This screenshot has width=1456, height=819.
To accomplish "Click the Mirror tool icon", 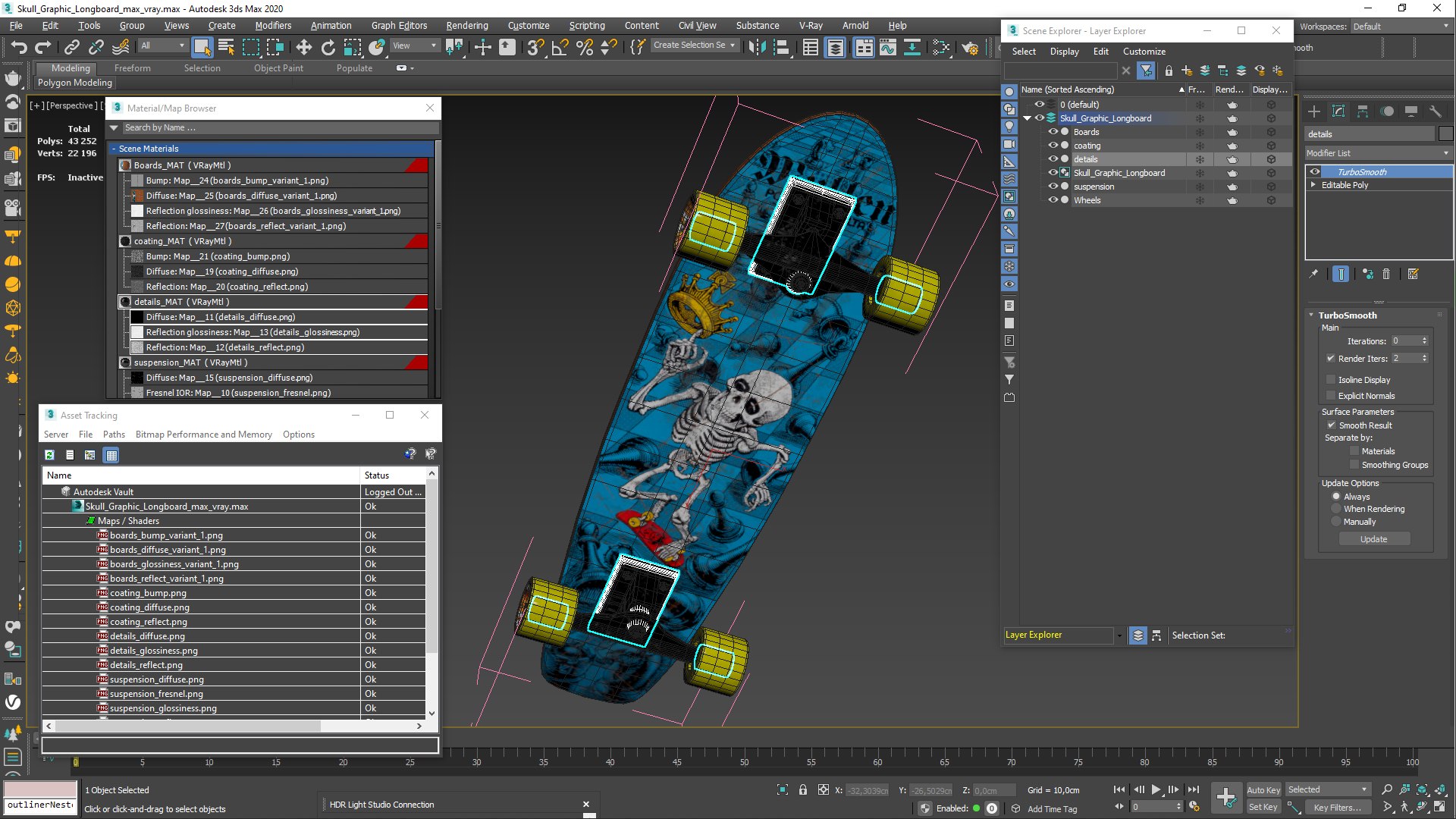I will pos(756,47).
